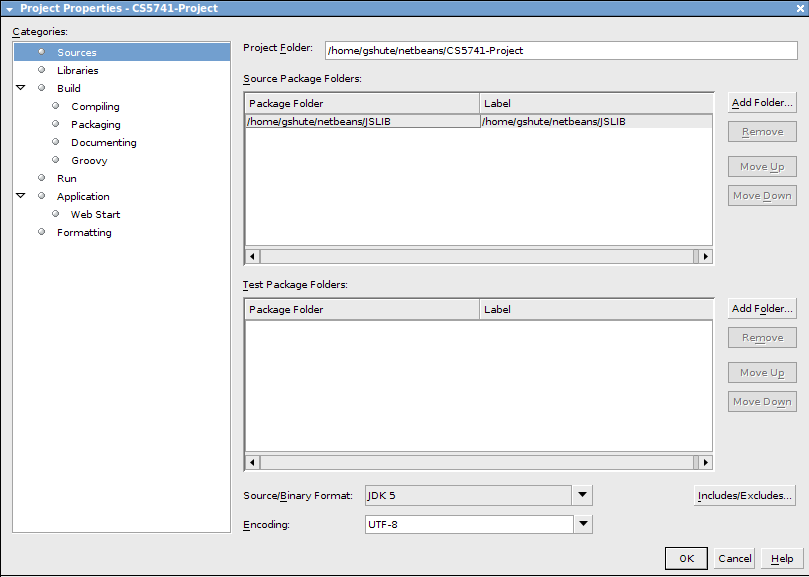Click the Project Folder text field

point(560,50)
